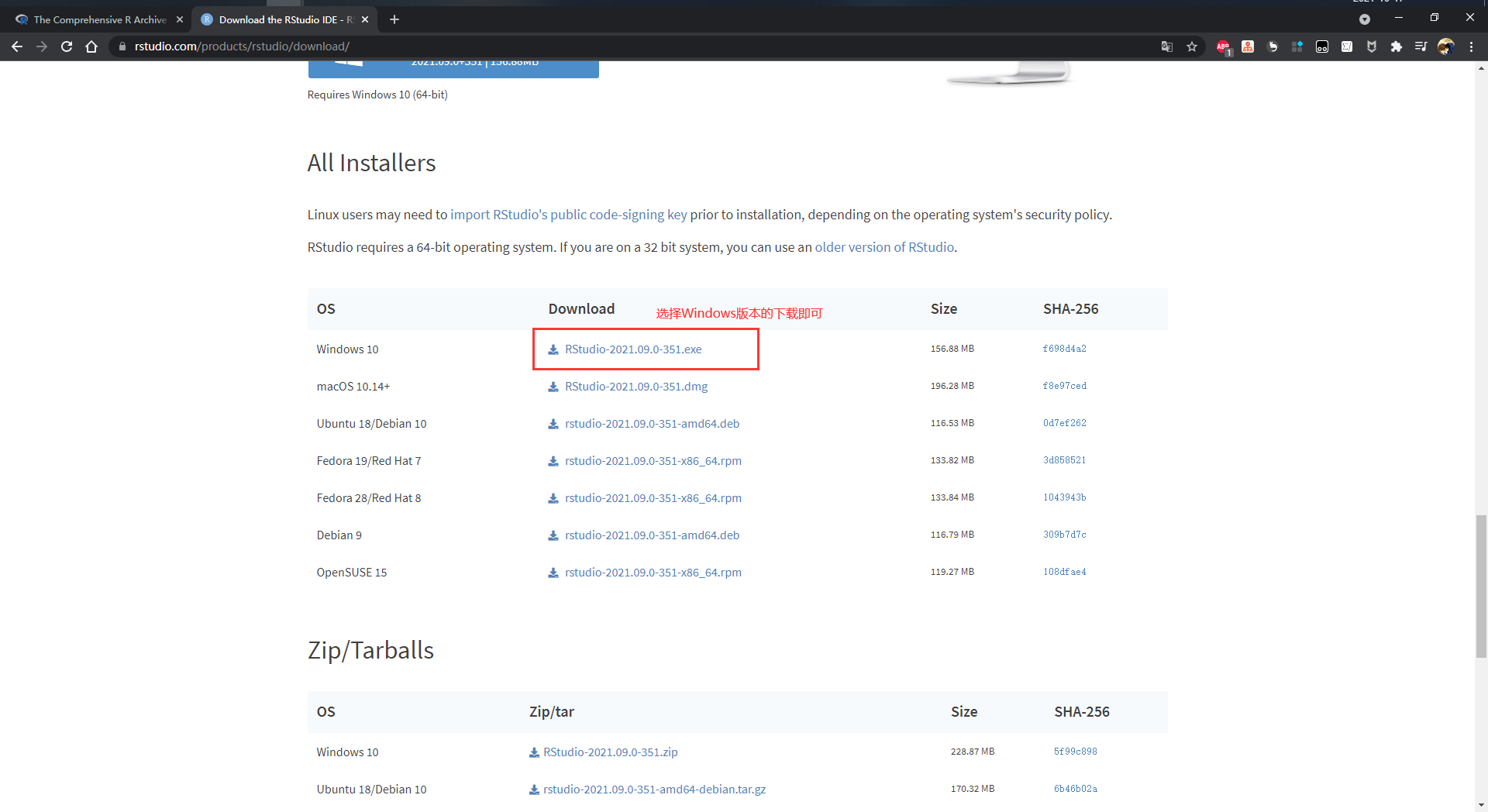
Task: Close the Download the RStudio IDE tab
Action: (x=365, y=19)
